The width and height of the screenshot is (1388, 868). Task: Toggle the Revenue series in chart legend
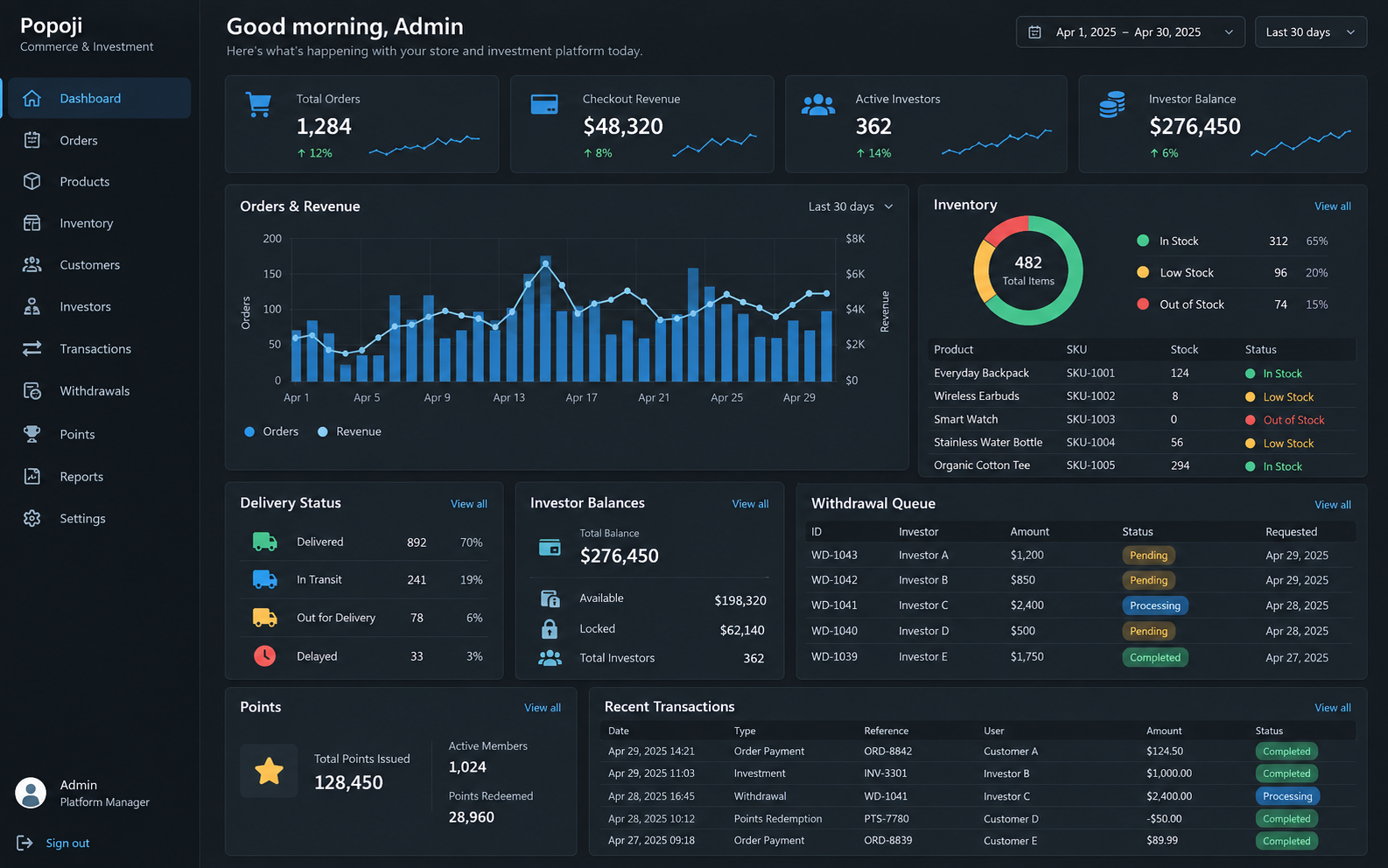point(349,431)
